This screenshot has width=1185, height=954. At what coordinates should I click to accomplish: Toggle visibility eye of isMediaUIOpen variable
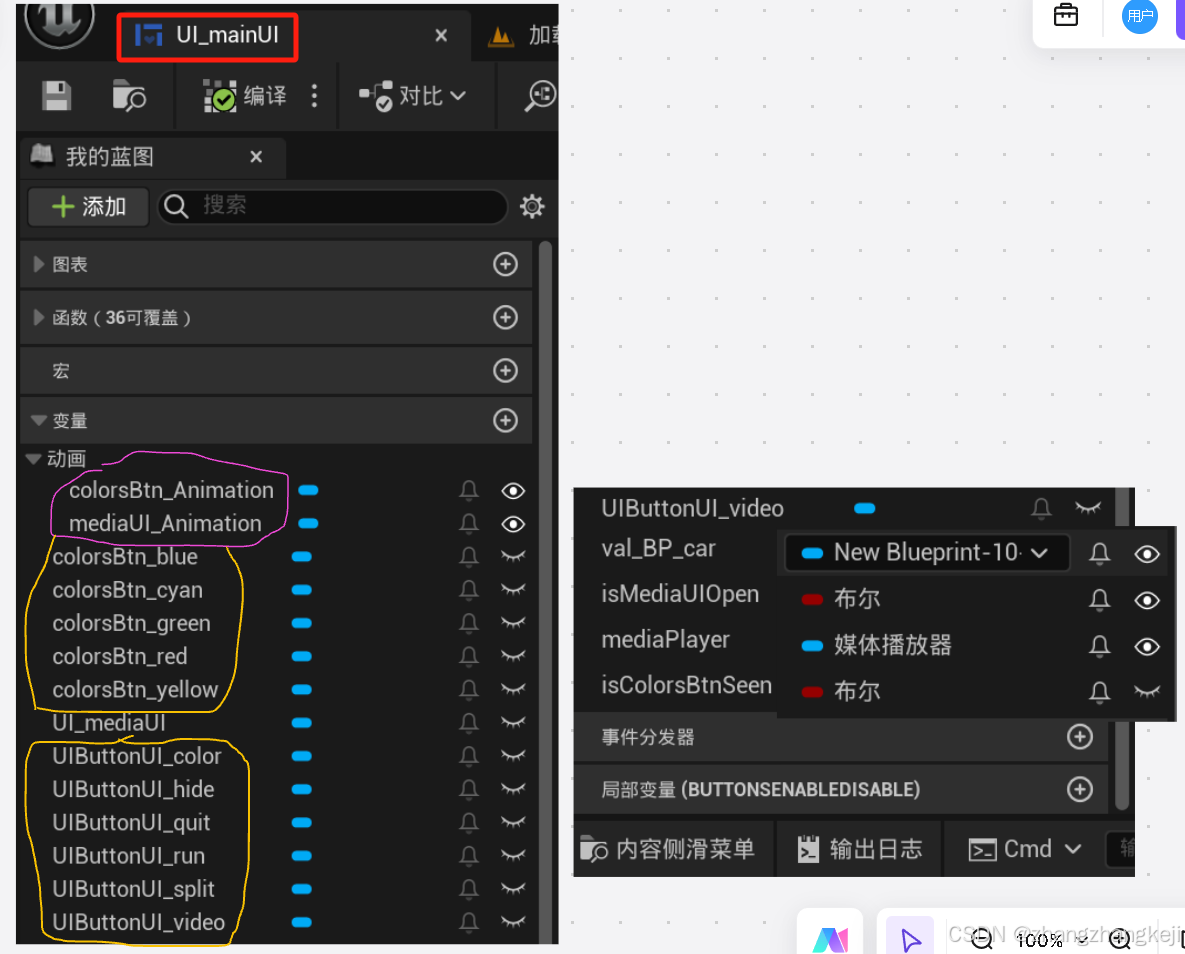[x=1147, y=600]
